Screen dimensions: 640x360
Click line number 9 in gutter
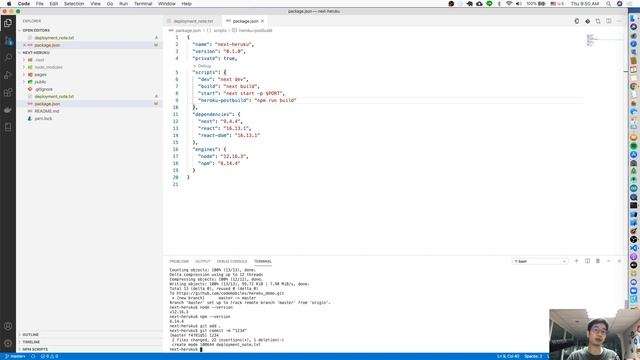pos(177,100)
